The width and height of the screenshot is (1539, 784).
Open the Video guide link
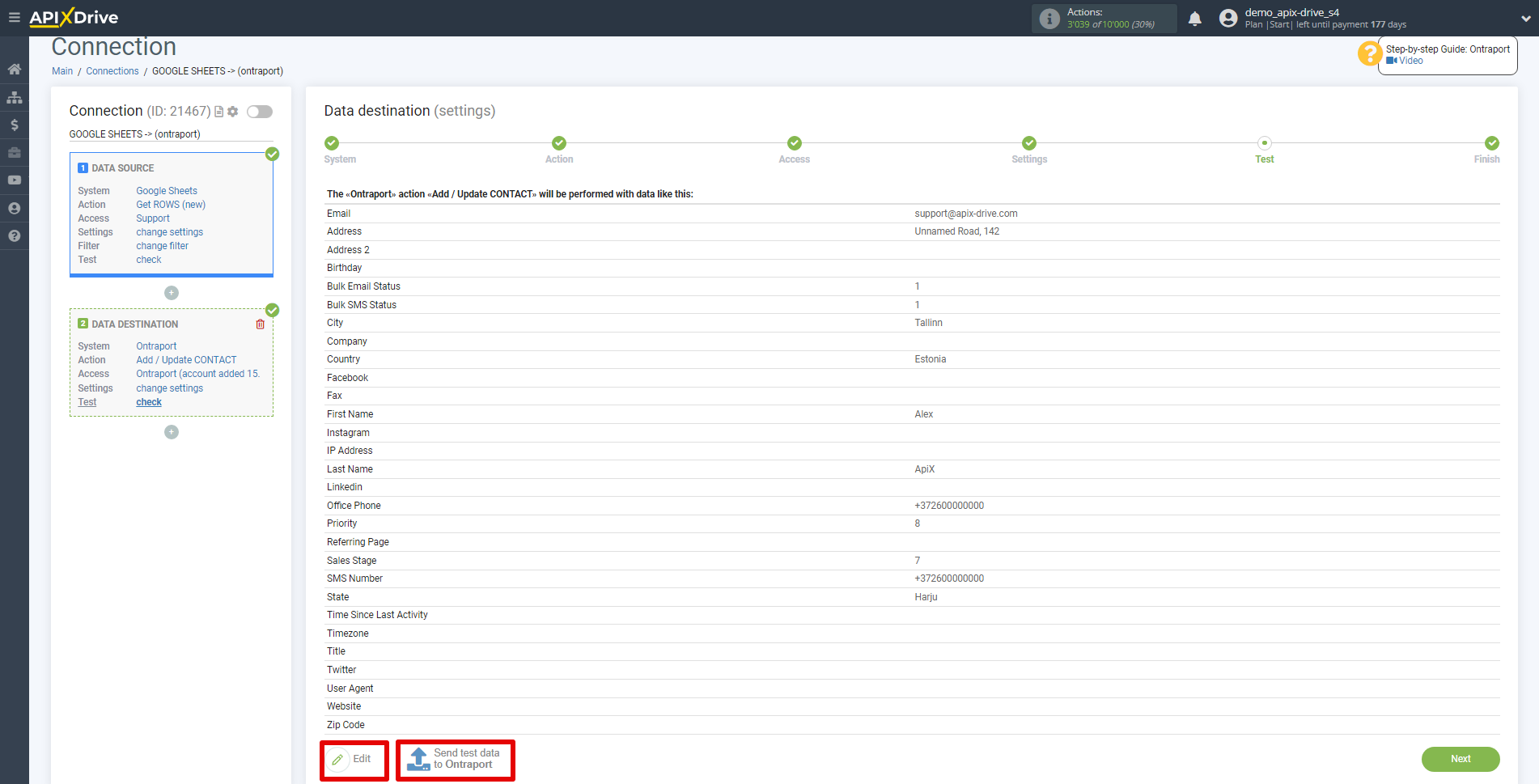1405,61
